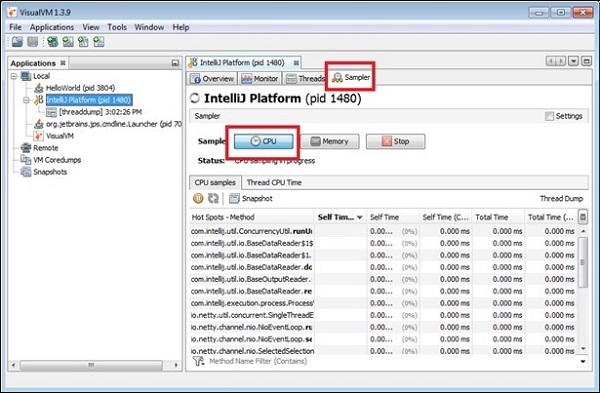The height and width of the screenshot is (393, 600).
Task: Open the document list dropdown arrow
Action: pos(573,61)
